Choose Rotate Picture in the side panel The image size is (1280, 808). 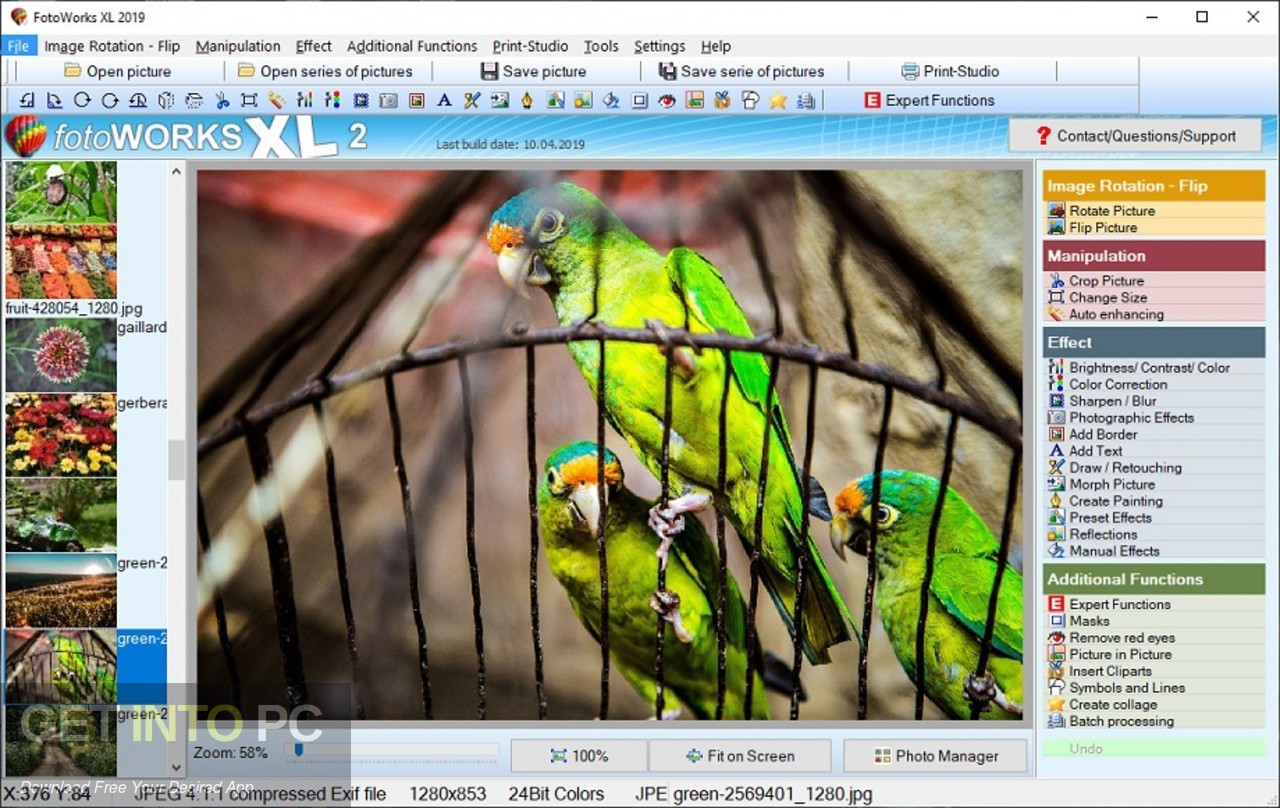1111,210
